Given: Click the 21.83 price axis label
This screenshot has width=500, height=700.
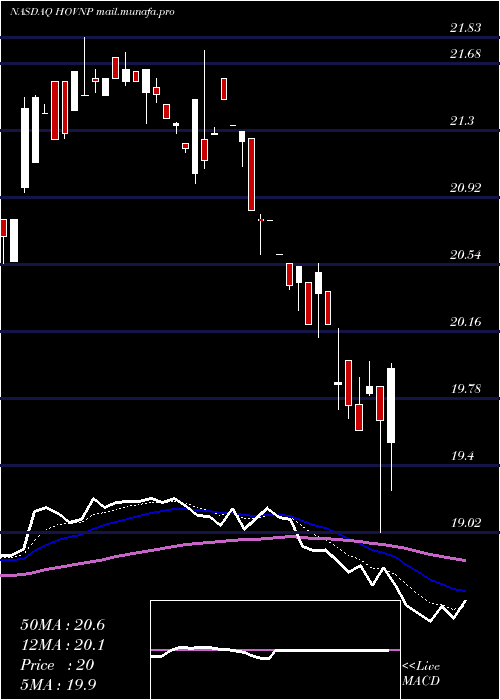Looking at the screenshot, I should point(466,28).
